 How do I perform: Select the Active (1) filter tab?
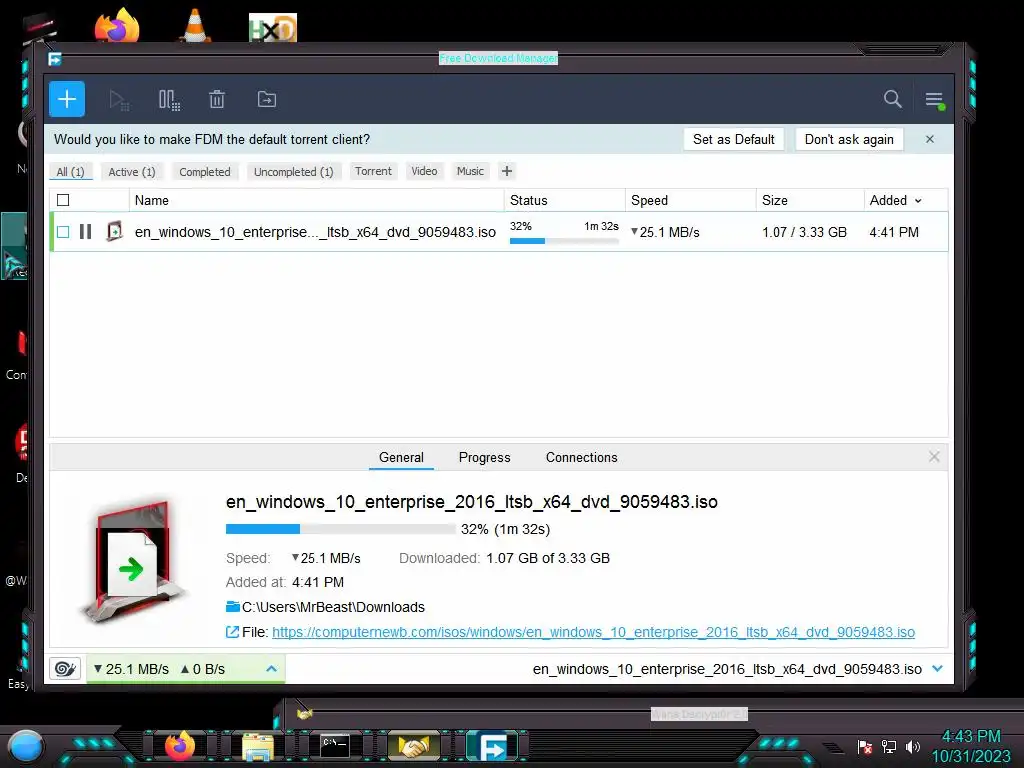click(x=132, y=172)
